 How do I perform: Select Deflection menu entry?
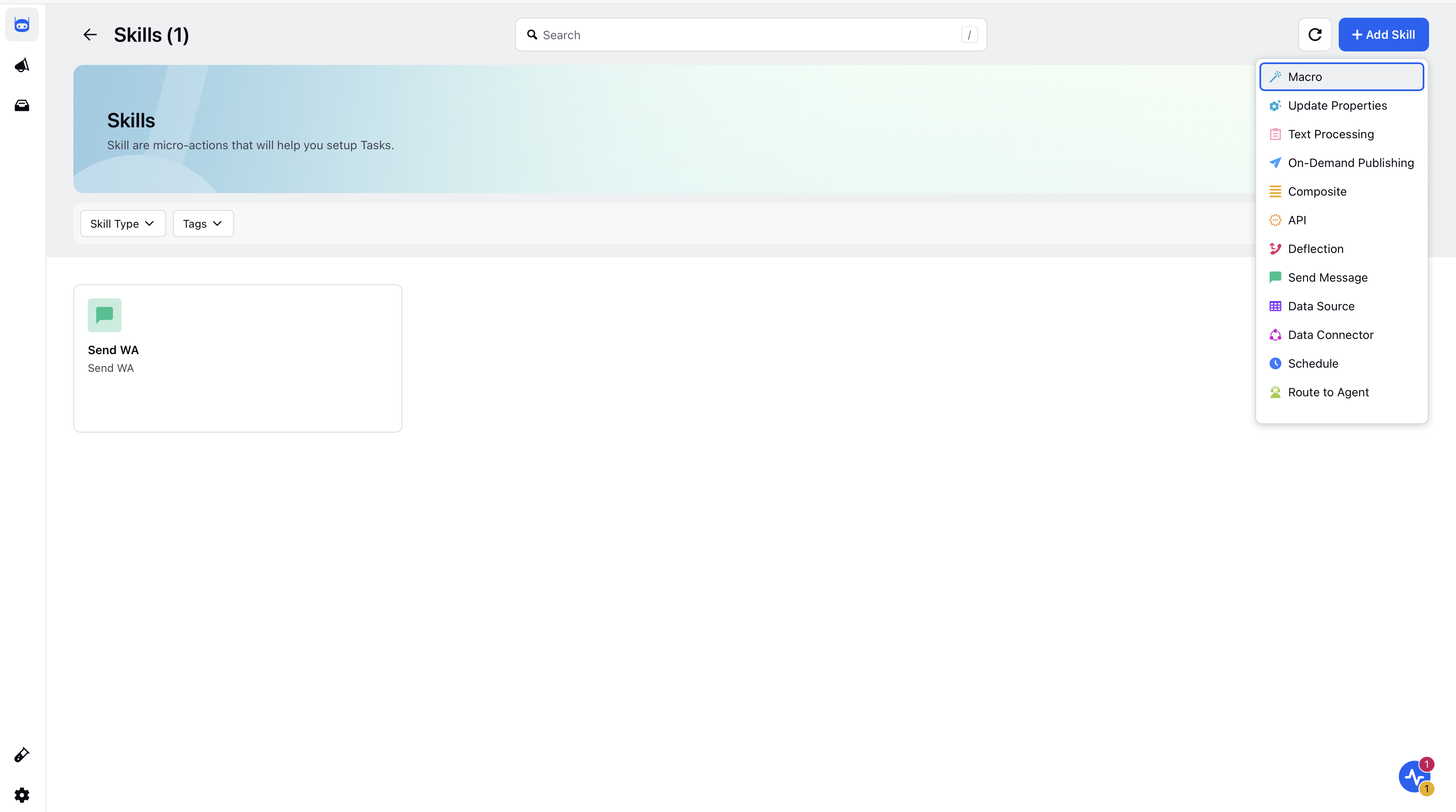click(x=1341, y=249)
